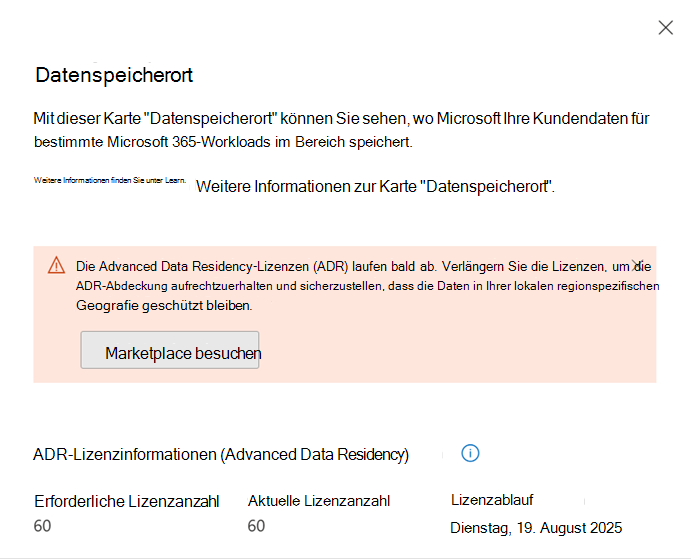The height and width of the screenshot is (559, 691).
Task: Click value 60 under Aktuelle Lizenzanzahl
Action: 256,526
